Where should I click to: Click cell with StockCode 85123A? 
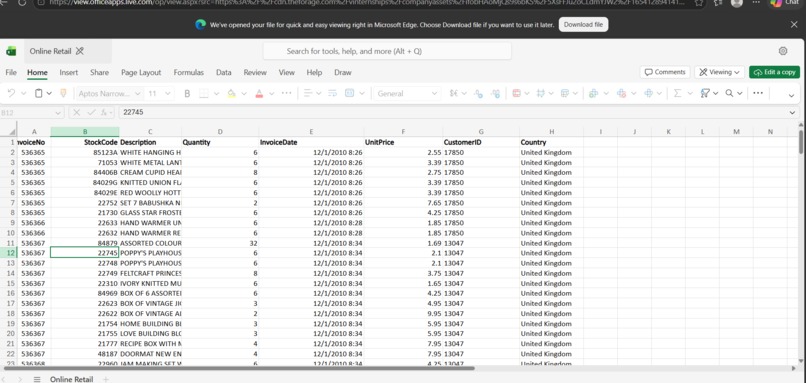85,152
